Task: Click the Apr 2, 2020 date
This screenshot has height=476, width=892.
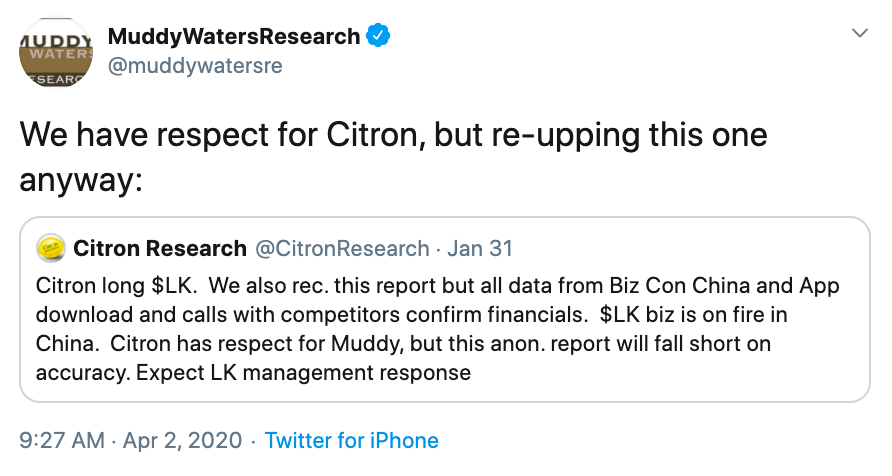Action: pyautogui.click(x=183, y=440)
